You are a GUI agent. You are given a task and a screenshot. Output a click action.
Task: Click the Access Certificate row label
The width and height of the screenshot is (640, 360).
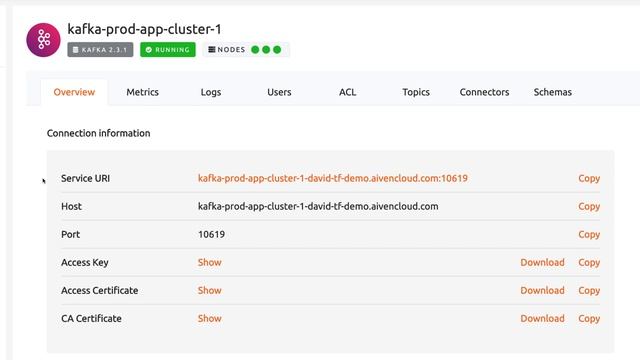tap(100, 291)
